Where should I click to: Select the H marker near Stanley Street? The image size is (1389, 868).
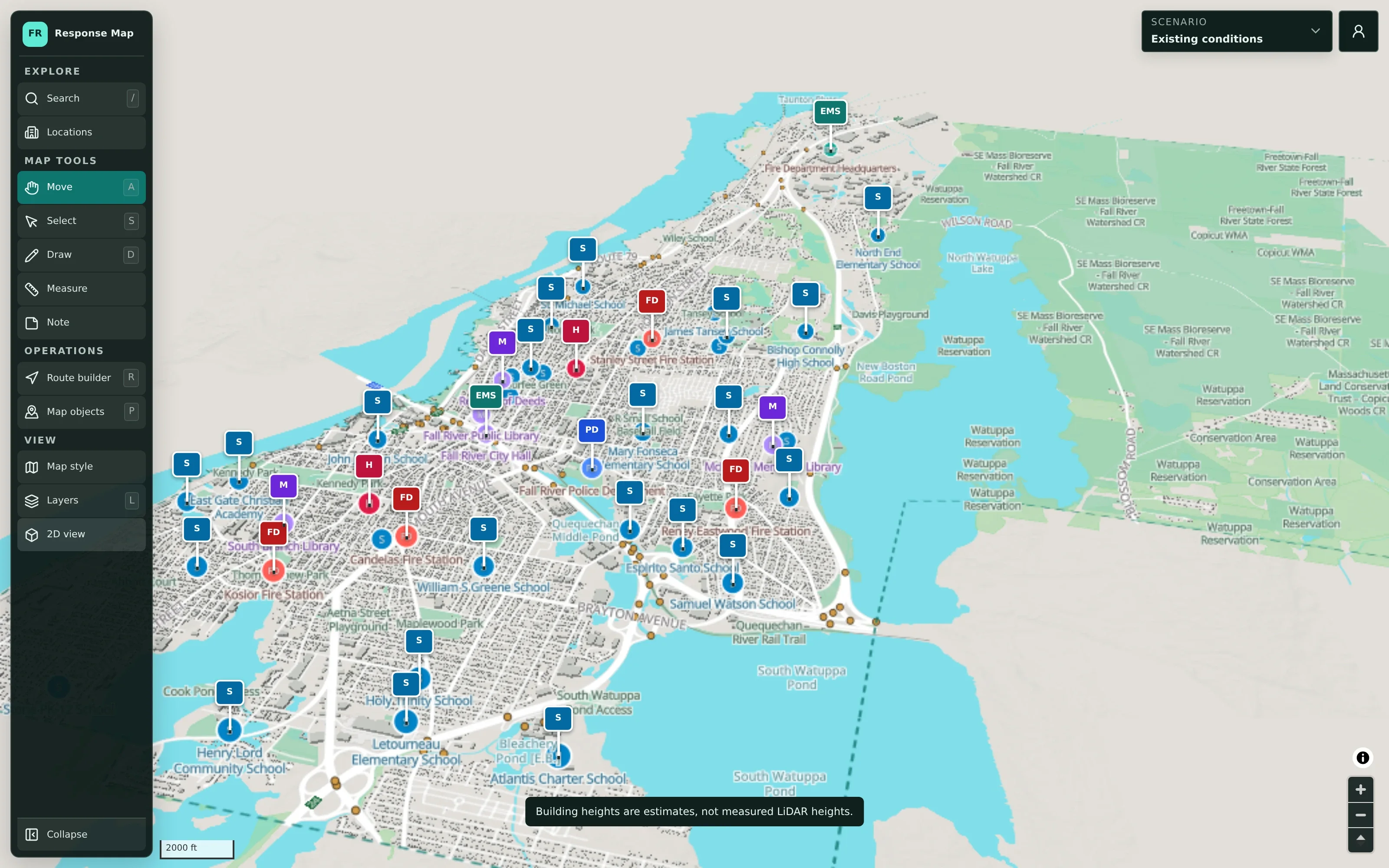click(x=576, y=330)
